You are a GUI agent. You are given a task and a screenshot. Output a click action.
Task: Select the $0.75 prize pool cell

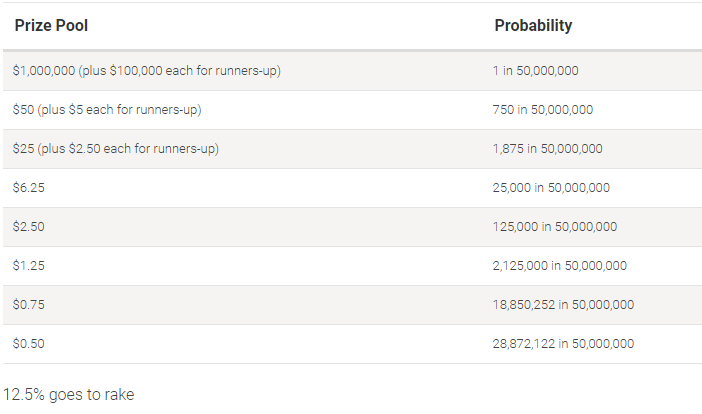(x=29, y=305)
